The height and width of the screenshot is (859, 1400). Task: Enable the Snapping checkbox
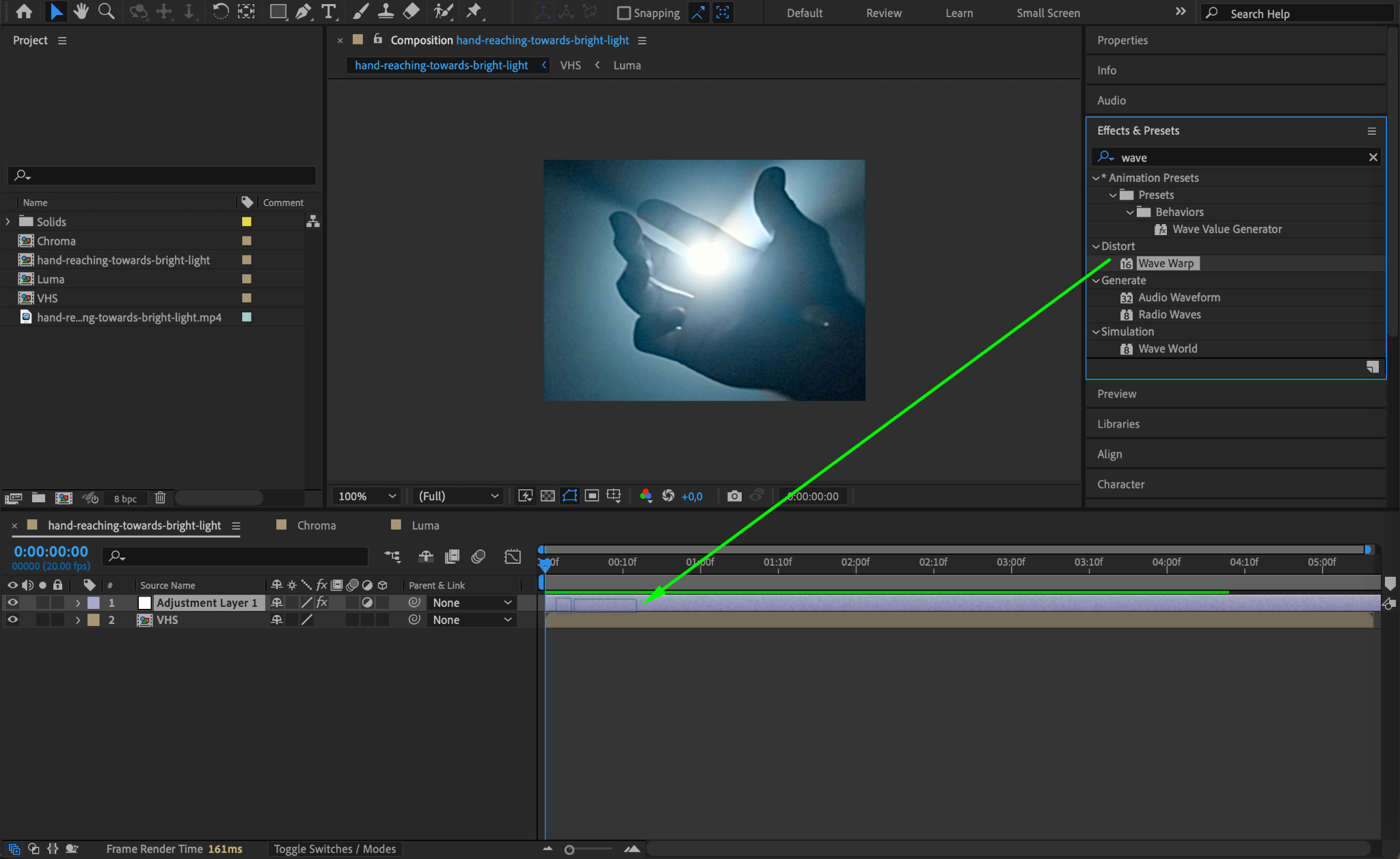tap(624, 13)
